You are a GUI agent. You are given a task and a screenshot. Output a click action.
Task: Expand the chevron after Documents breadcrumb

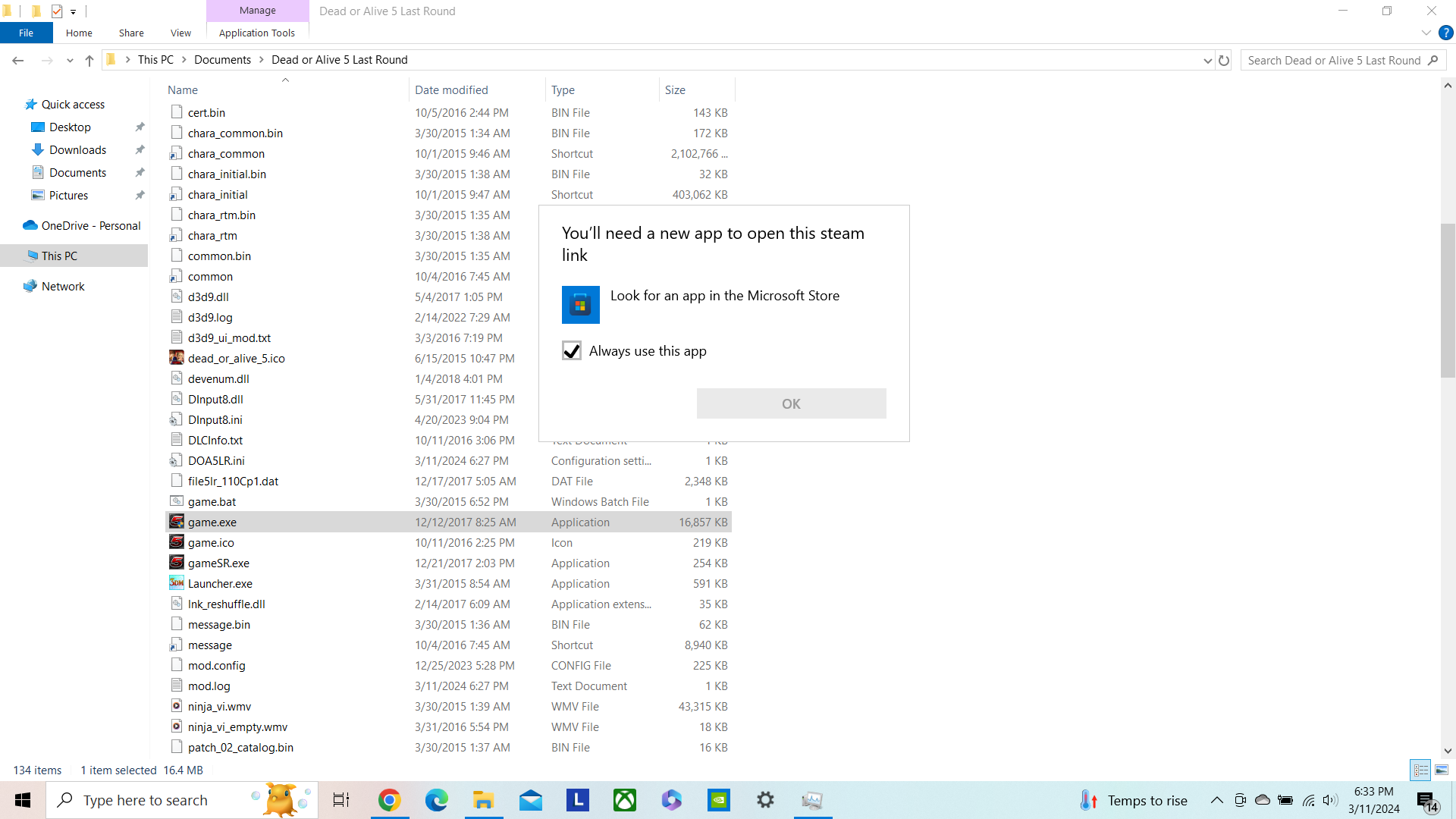tap(262, 60)
